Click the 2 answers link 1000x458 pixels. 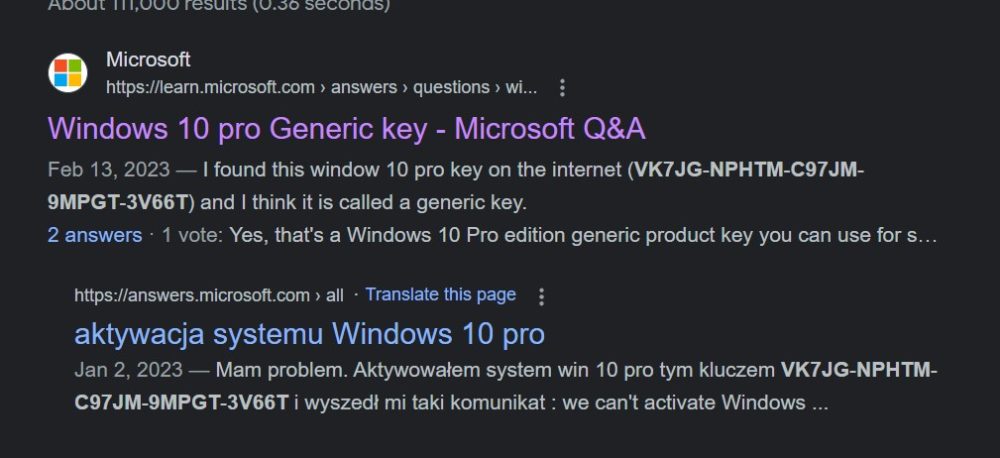coord(95,235)
